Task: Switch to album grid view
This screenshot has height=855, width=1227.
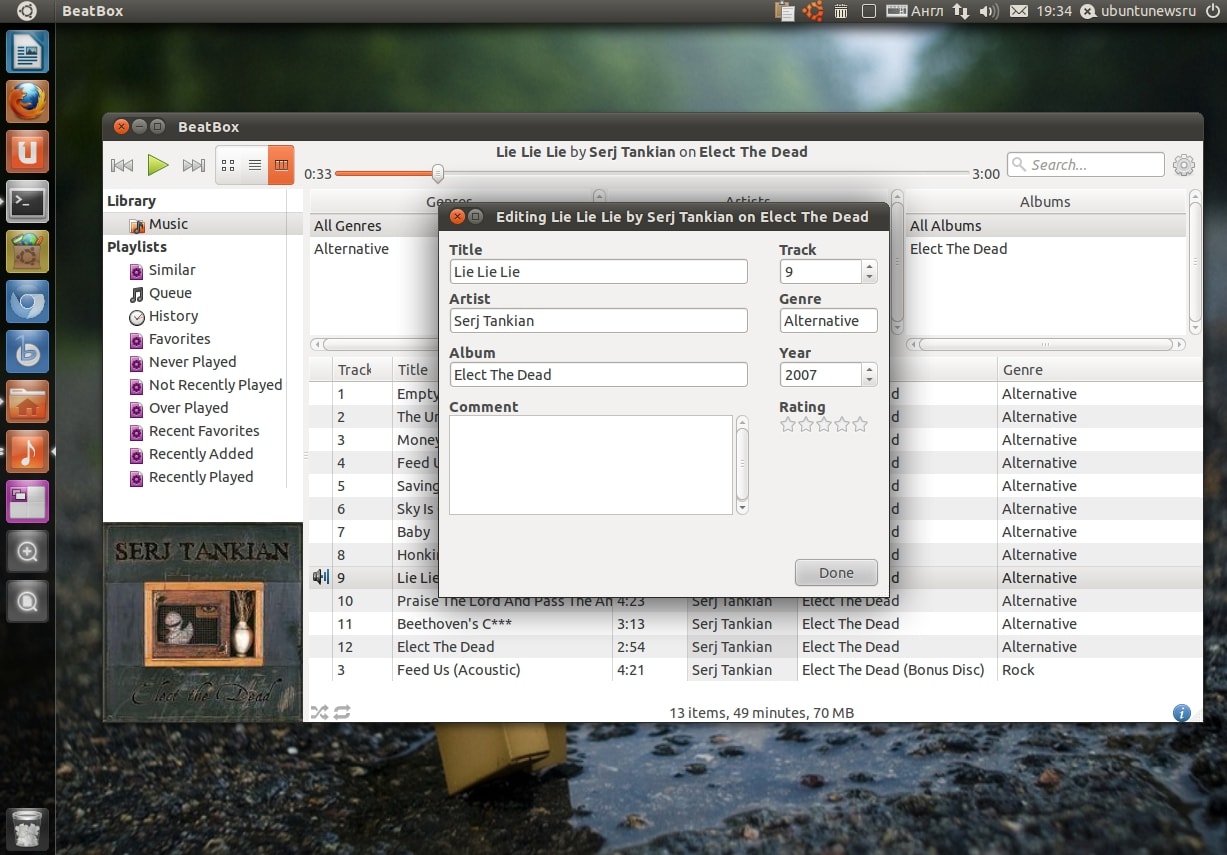Action: [x=228, y=165]
